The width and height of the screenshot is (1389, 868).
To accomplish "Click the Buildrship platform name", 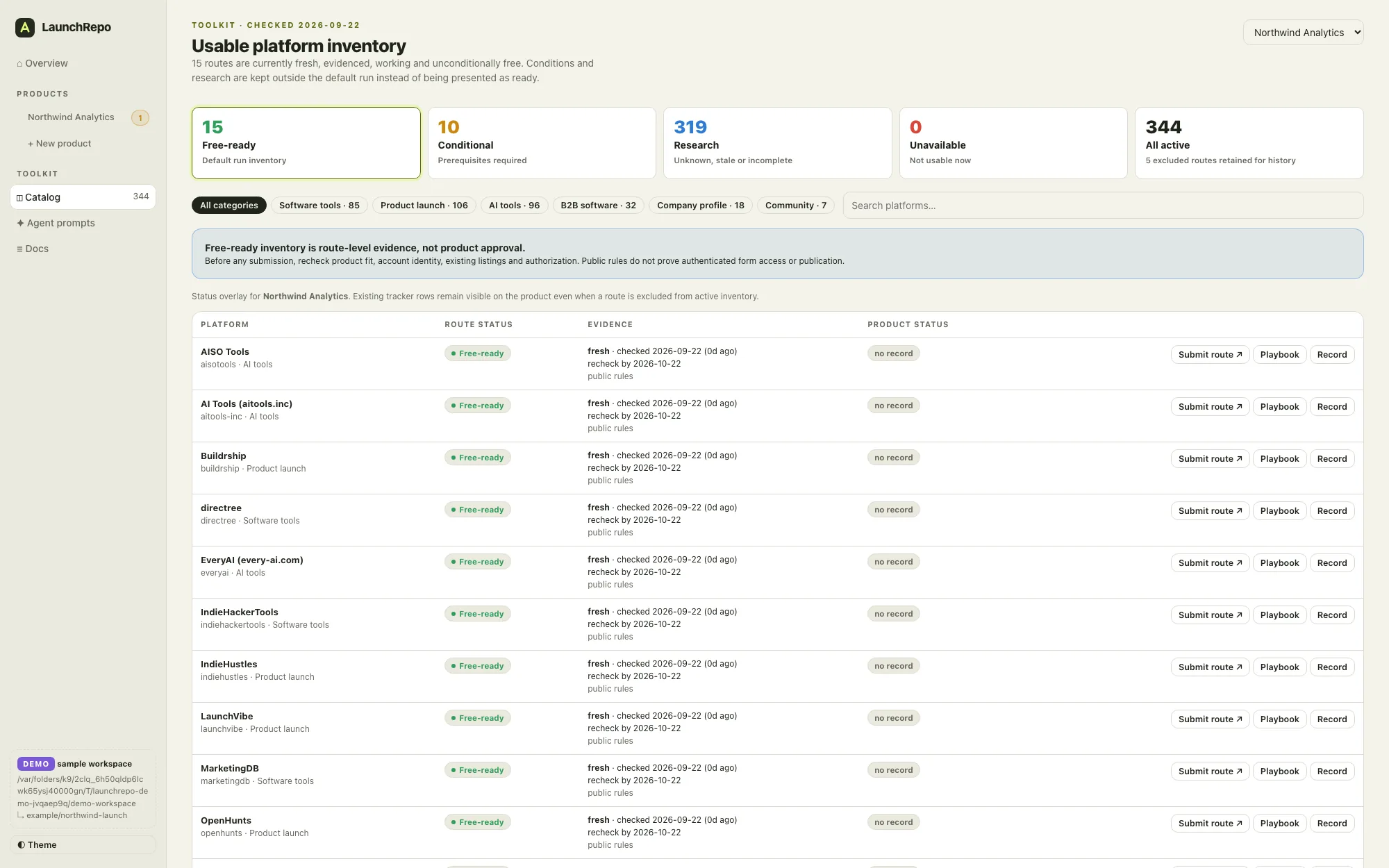I will coord(224,456).
